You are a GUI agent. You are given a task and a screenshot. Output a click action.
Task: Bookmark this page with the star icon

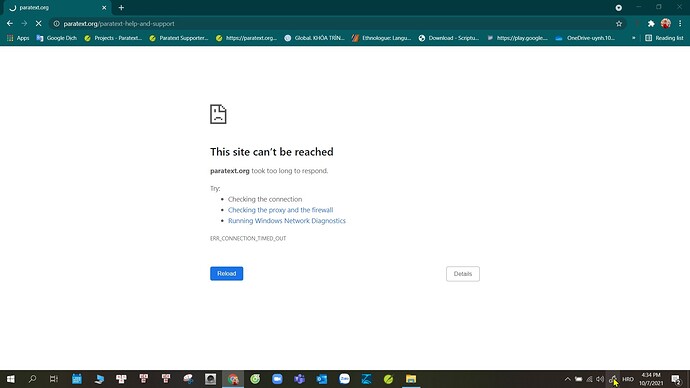click(x=619, y=24)
